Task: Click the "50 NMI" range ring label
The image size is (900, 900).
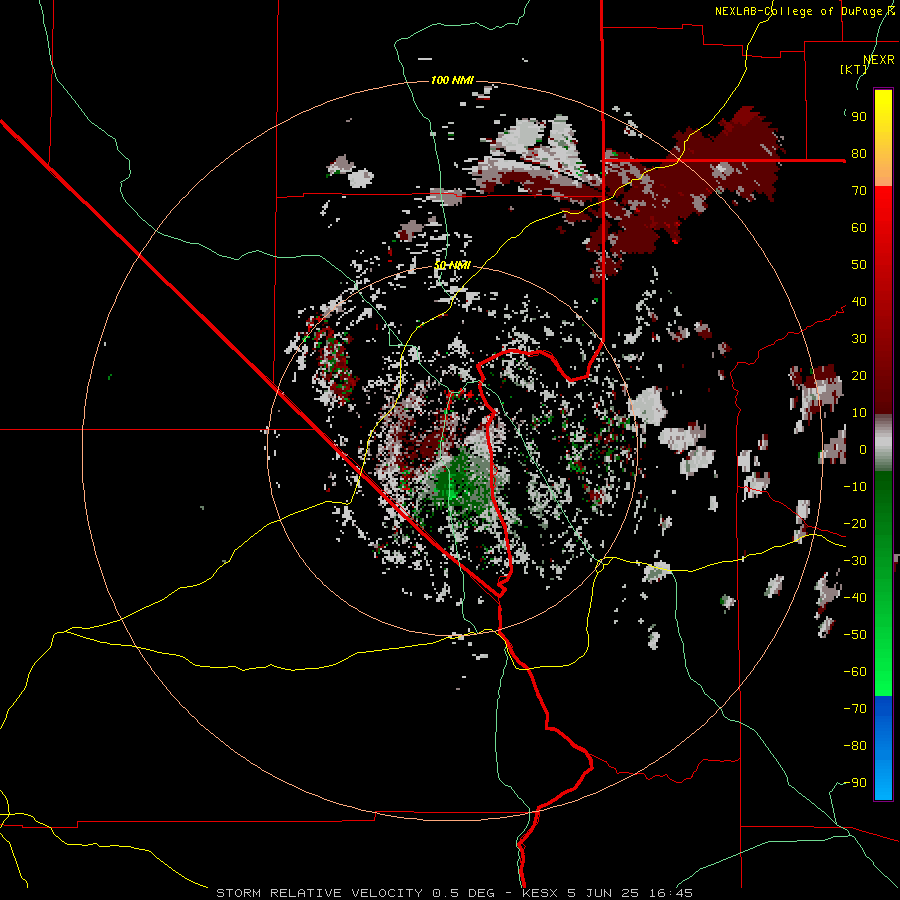Action: click(452, 265)
